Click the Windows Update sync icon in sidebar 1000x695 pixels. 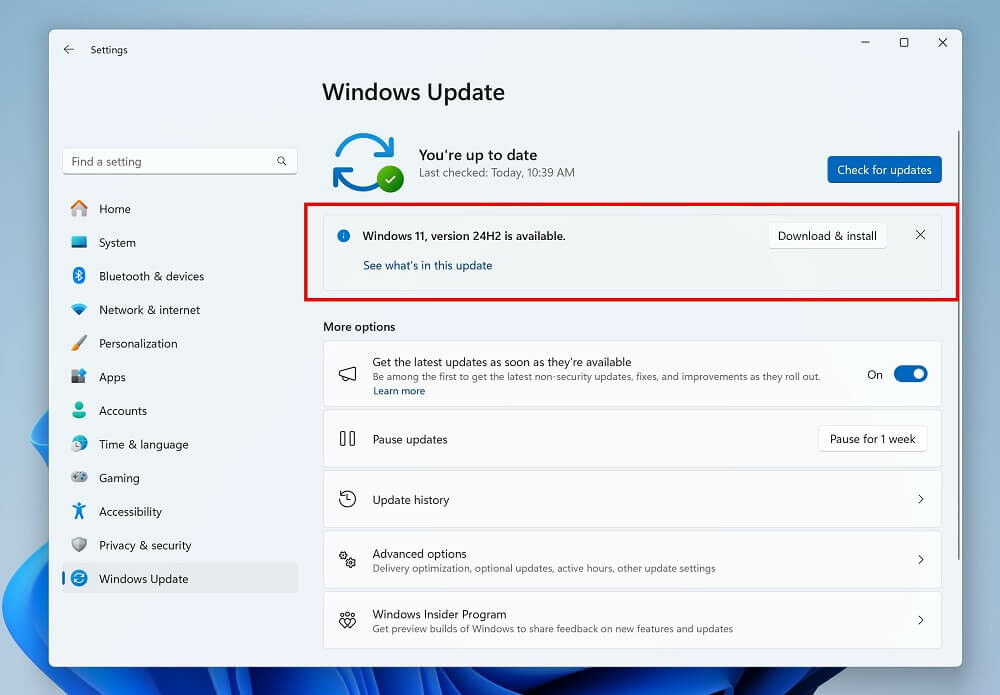[79, 578]
